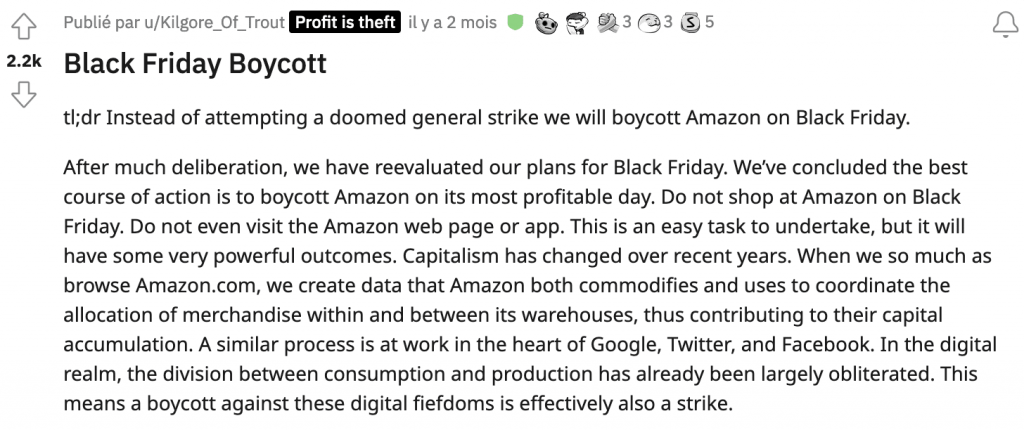This screenshot has width=1024, height=430.
Task: Downvote the Black Friday Boycott post
Action: click(24, 95)
